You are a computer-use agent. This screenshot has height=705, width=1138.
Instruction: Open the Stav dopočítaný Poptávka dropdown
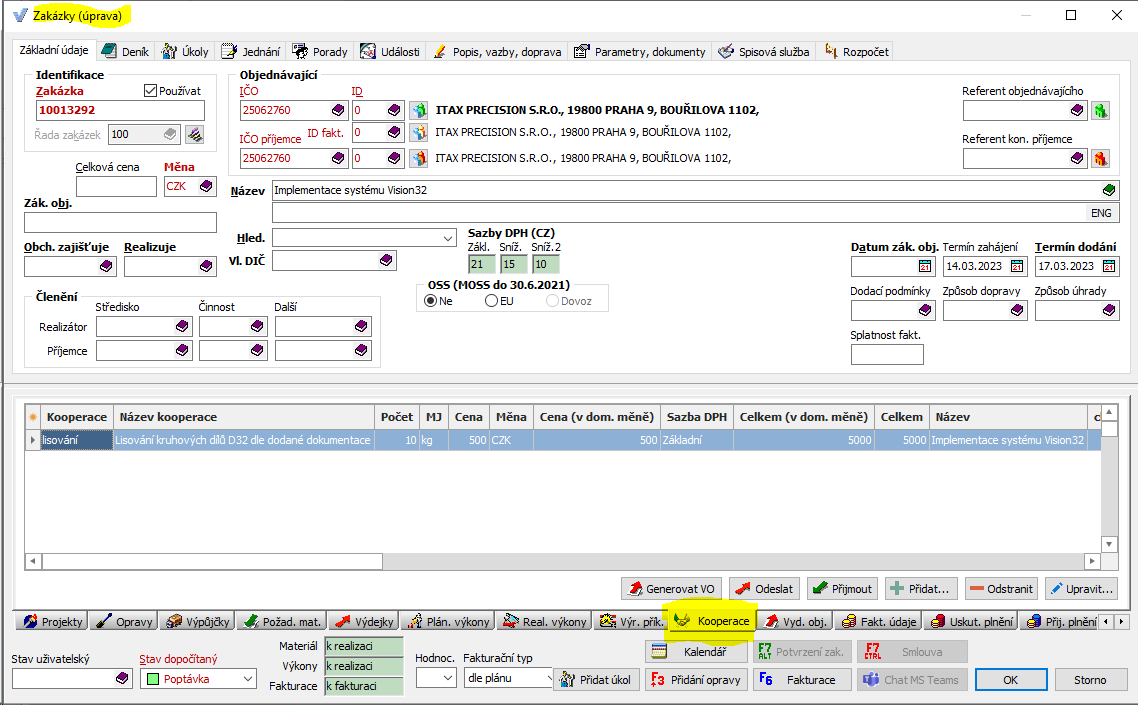247,679
